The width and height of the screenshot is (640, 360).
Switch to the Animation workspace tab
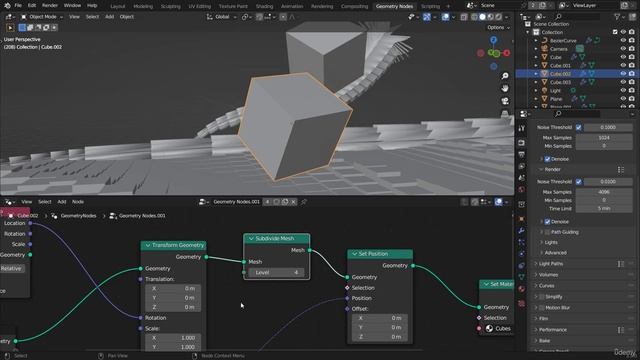tap(292, 6)
